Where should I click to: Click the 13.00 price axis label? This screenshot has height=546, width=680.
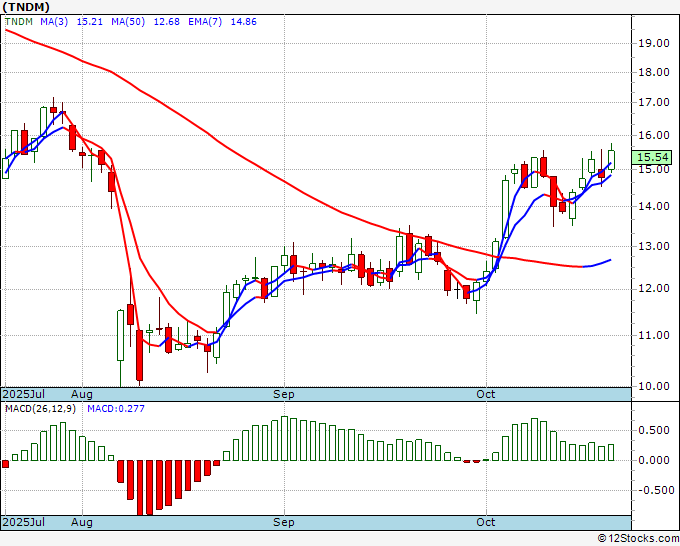point(654,246)
